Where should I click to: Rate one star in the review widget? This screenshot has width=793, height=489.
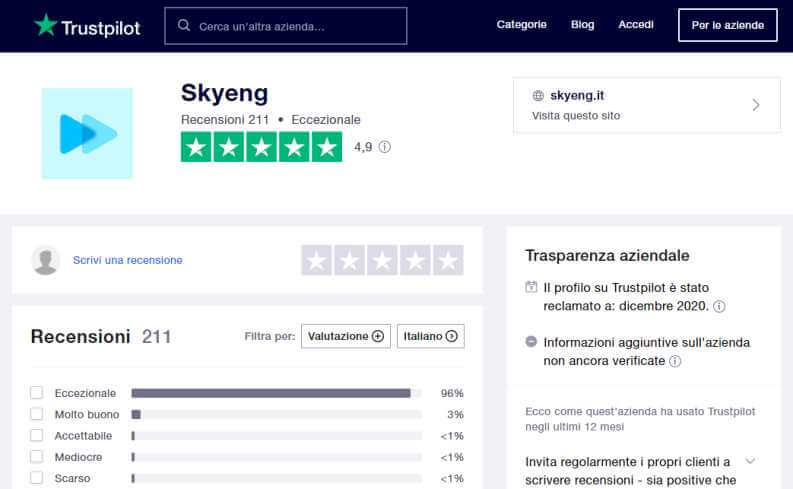click(317, 260)
